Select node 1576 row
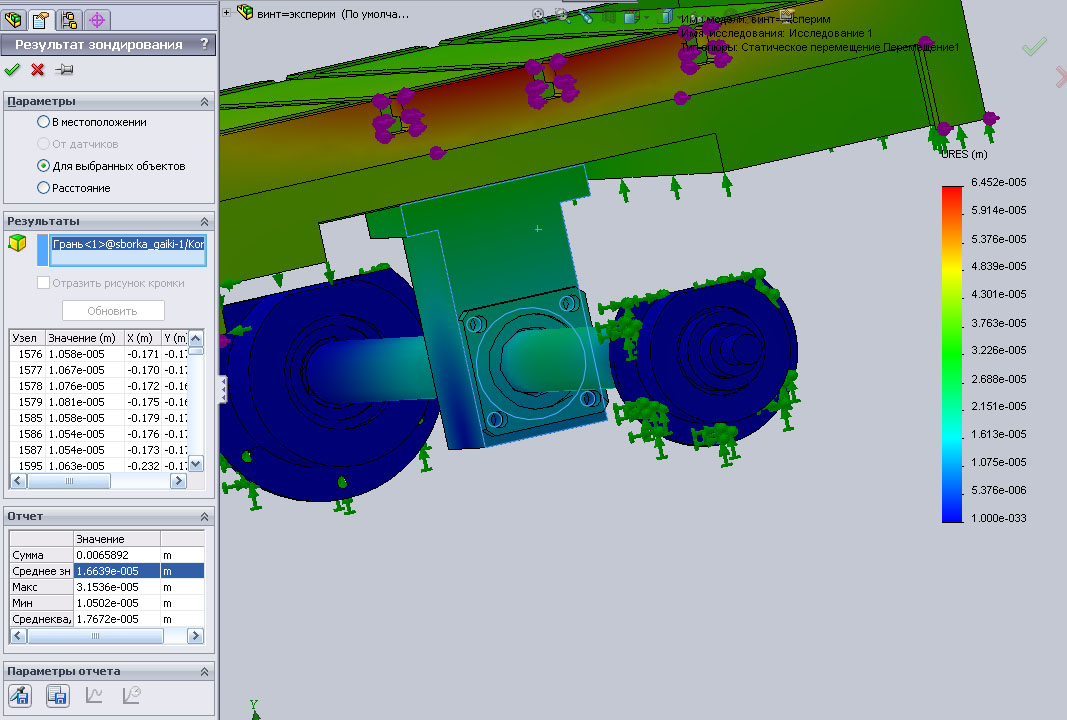This screenshot has height=720, width=1067. [99, 354]
